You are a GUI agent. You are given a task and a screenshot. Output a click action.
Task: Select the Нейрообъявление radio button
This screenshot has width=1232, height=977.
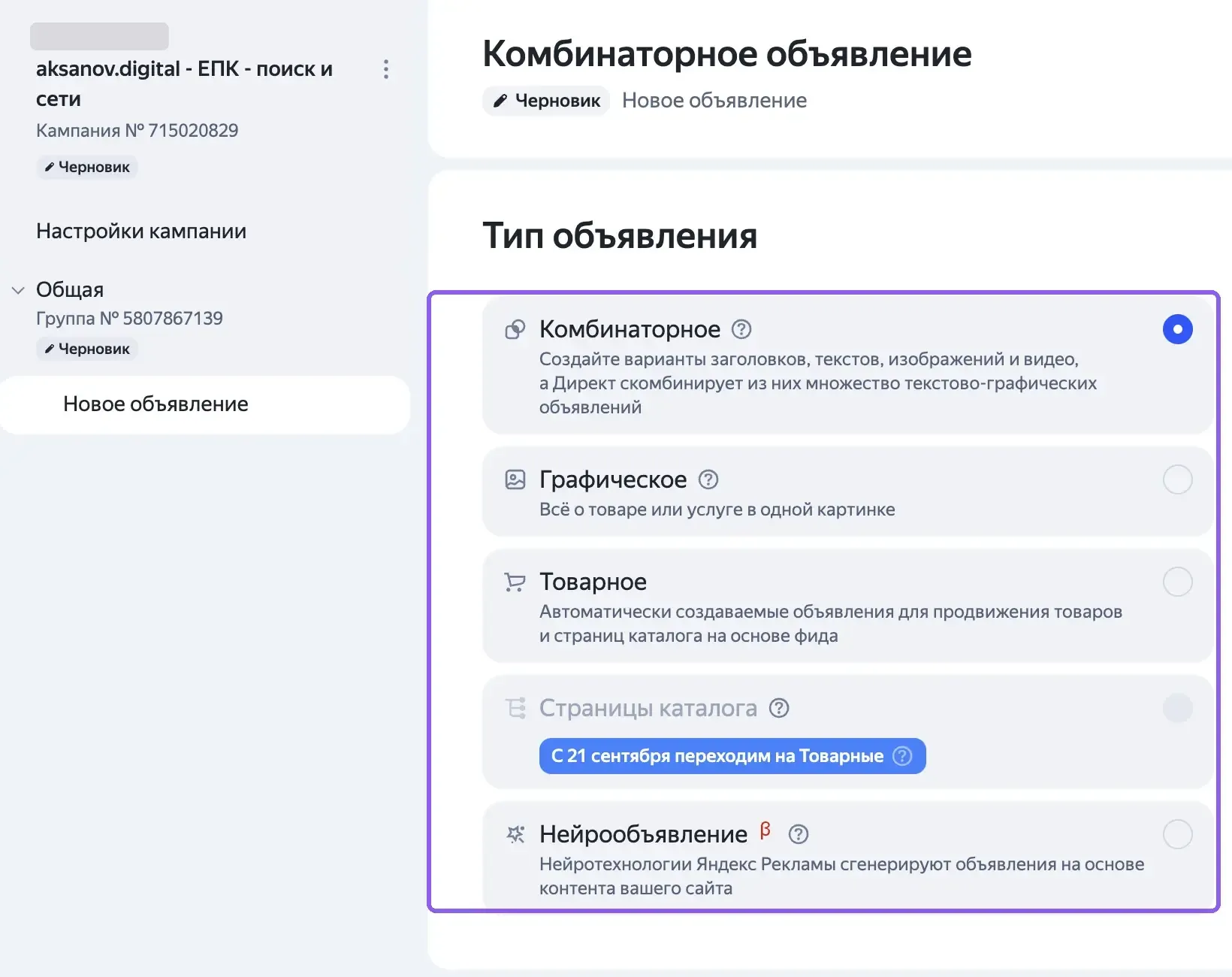(x=1177, y=834)
